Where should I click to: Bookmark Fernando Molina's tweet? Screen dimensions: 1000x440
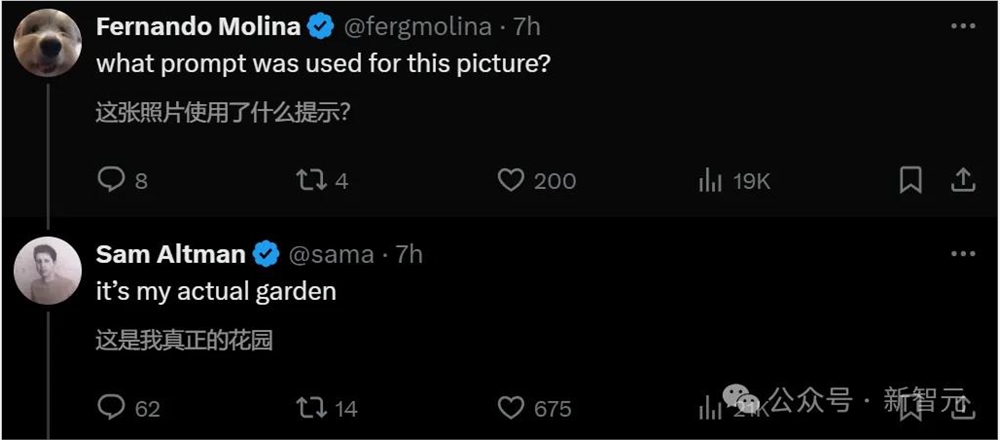pos(910,180)
